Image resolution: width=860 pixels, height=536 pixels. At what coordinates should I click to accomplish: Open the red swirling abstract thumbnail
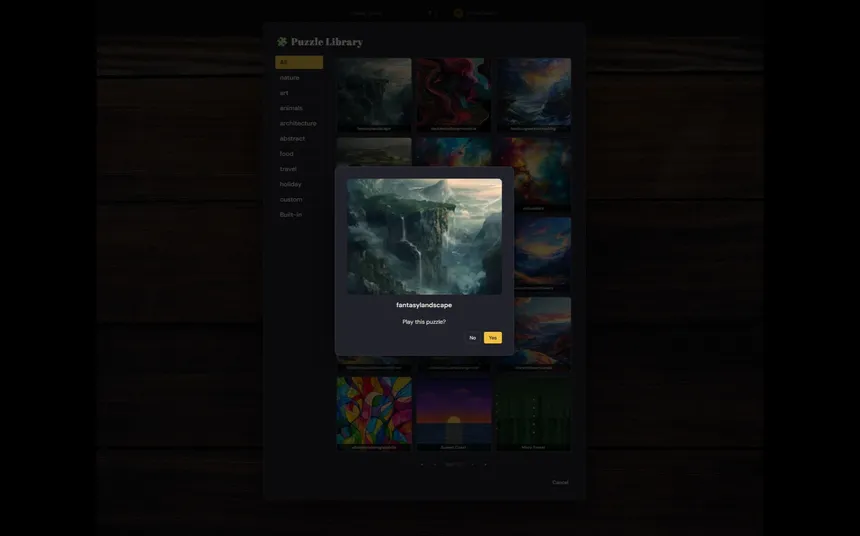[454, 92]
